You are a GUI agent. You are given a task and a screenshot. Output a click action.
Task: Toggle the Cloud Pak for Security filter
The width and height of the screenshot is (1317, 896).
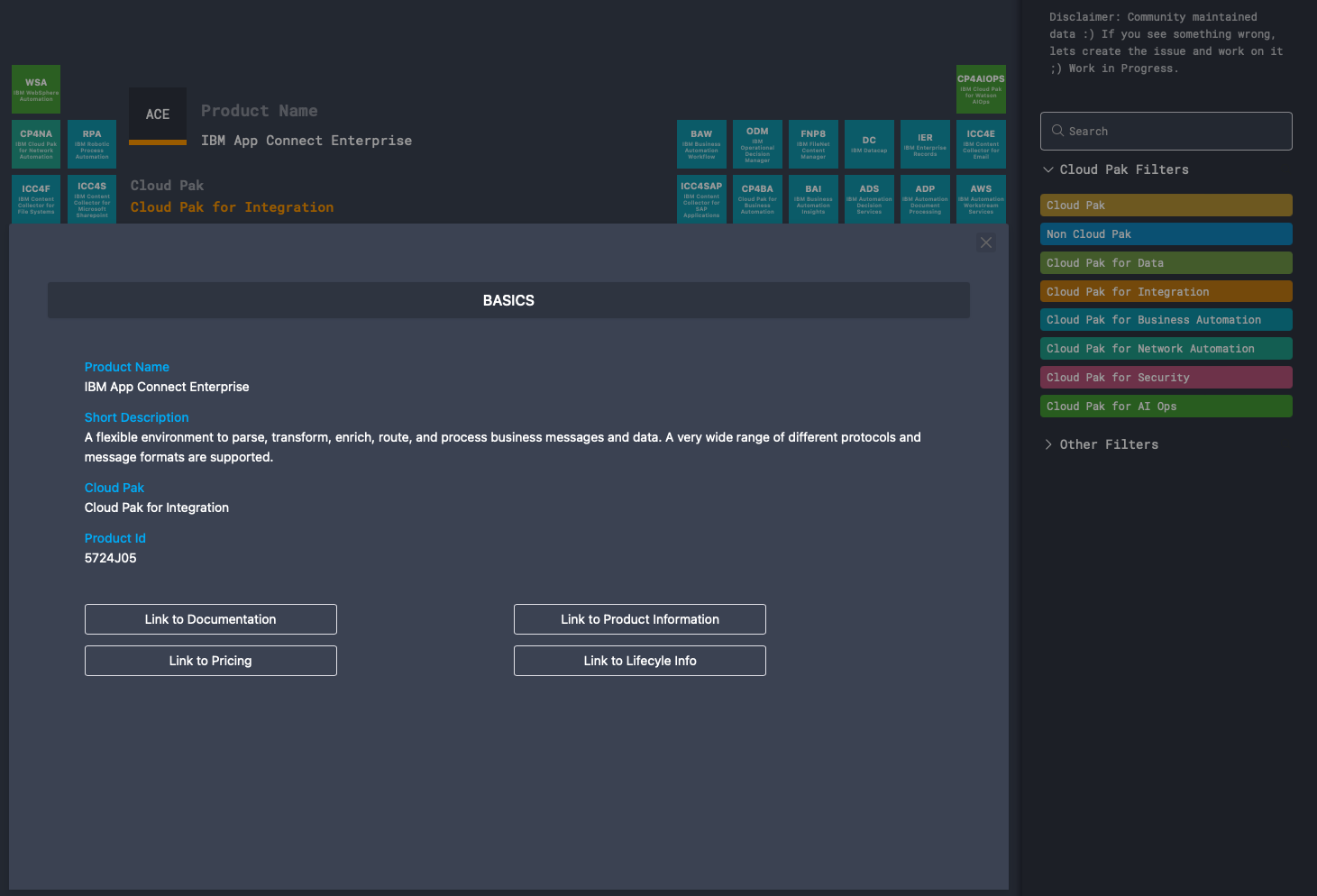point(1166,378)
